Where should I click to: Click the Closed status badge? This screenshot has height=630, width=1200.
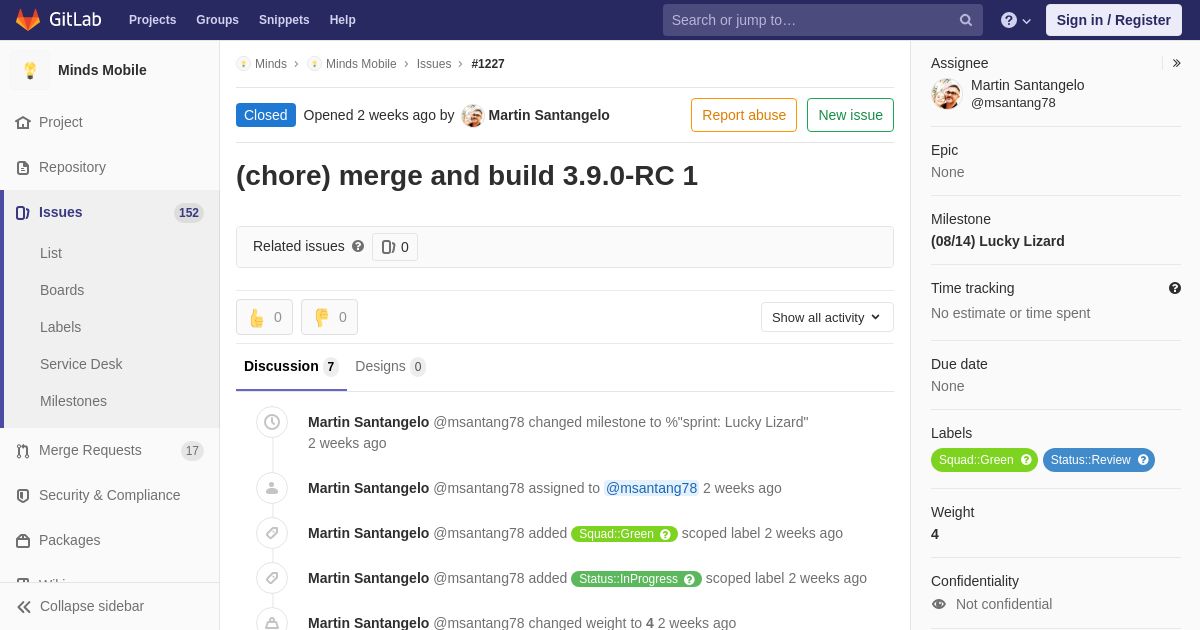266,115
